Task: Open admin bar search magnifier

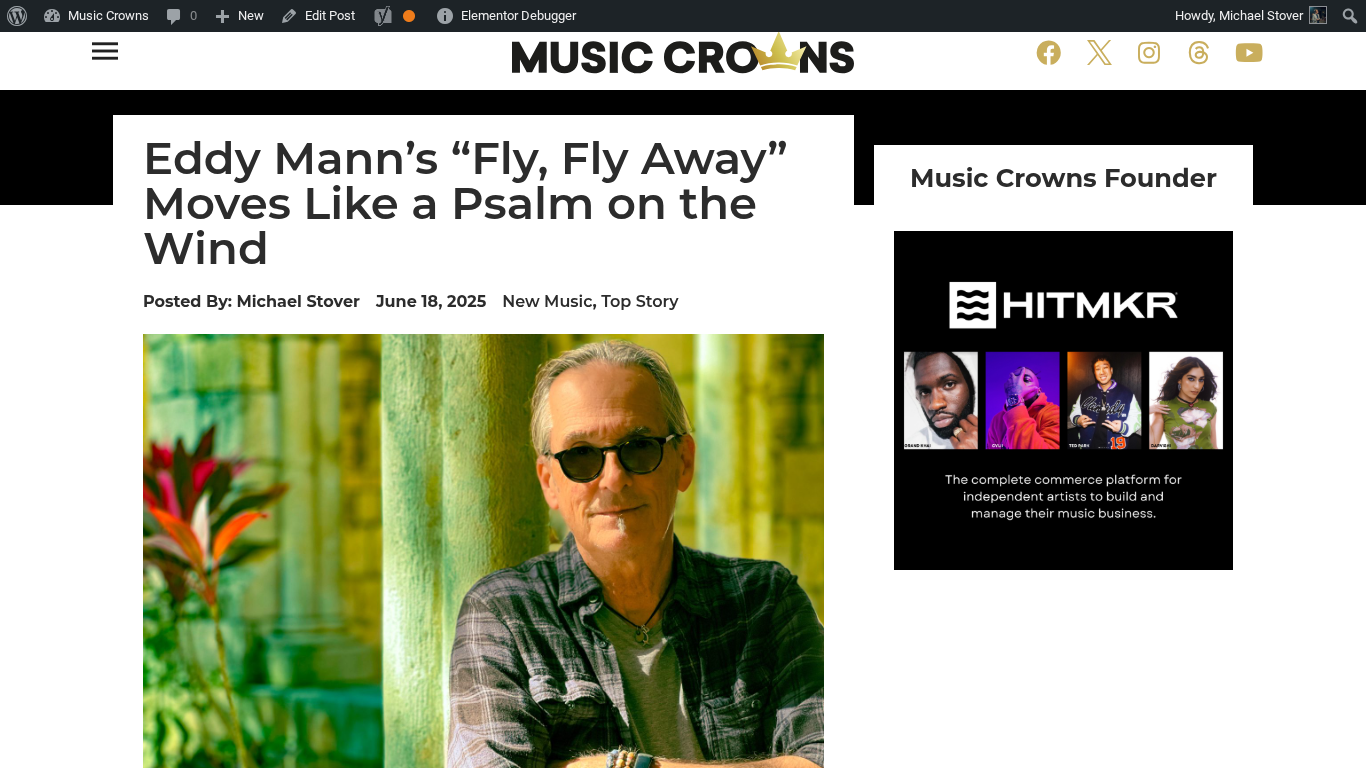Action: (x=1350, y=16)
